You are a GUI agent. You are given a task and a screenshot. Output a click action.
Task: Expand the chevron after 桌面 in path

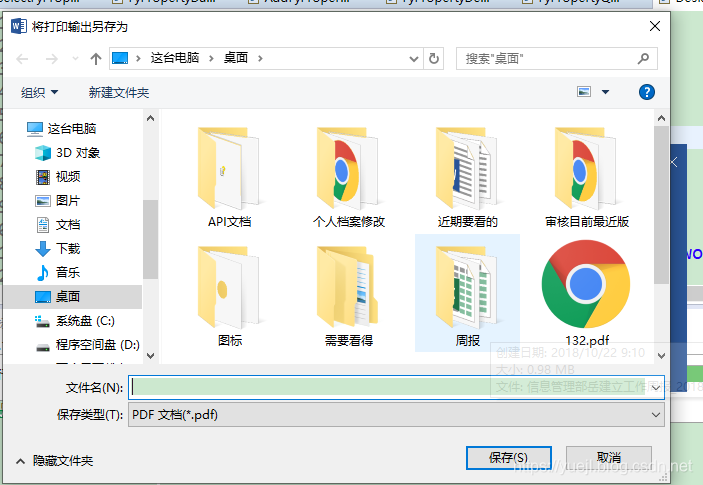(x=260, y=58)
